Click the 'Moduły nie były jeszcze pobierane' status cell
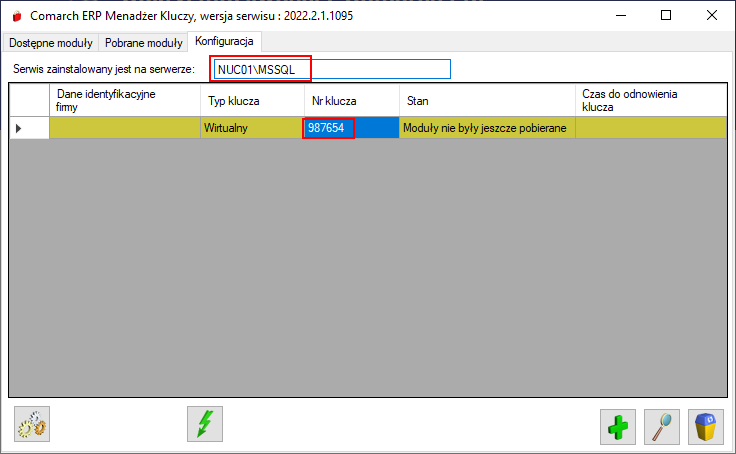The height and width of the screenshot is (454, 736). tap(487, 128)
